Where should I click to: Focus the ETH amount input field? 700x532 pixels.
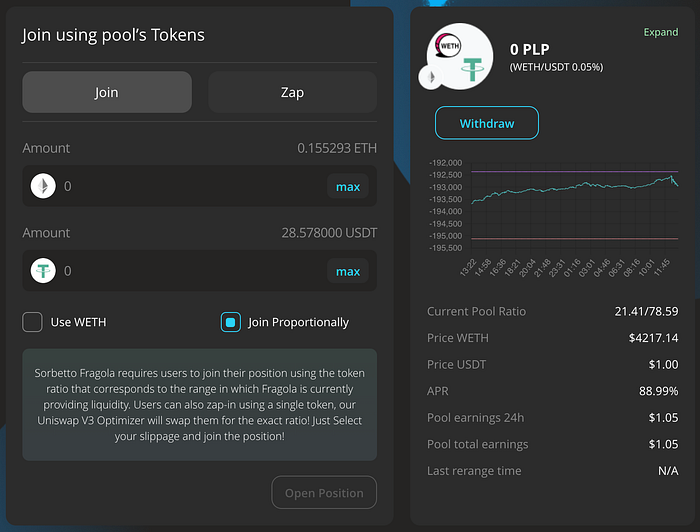coord(194,186)
